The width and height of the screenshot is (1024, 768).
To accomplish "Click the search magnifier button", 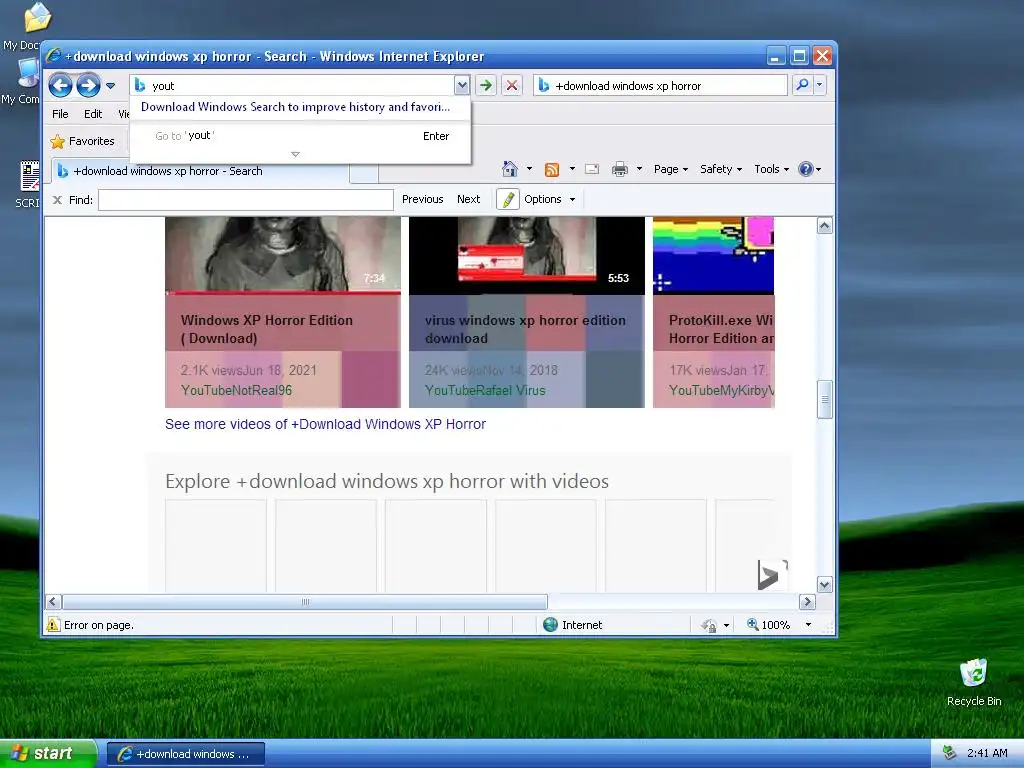I will [x=802, y=86].
